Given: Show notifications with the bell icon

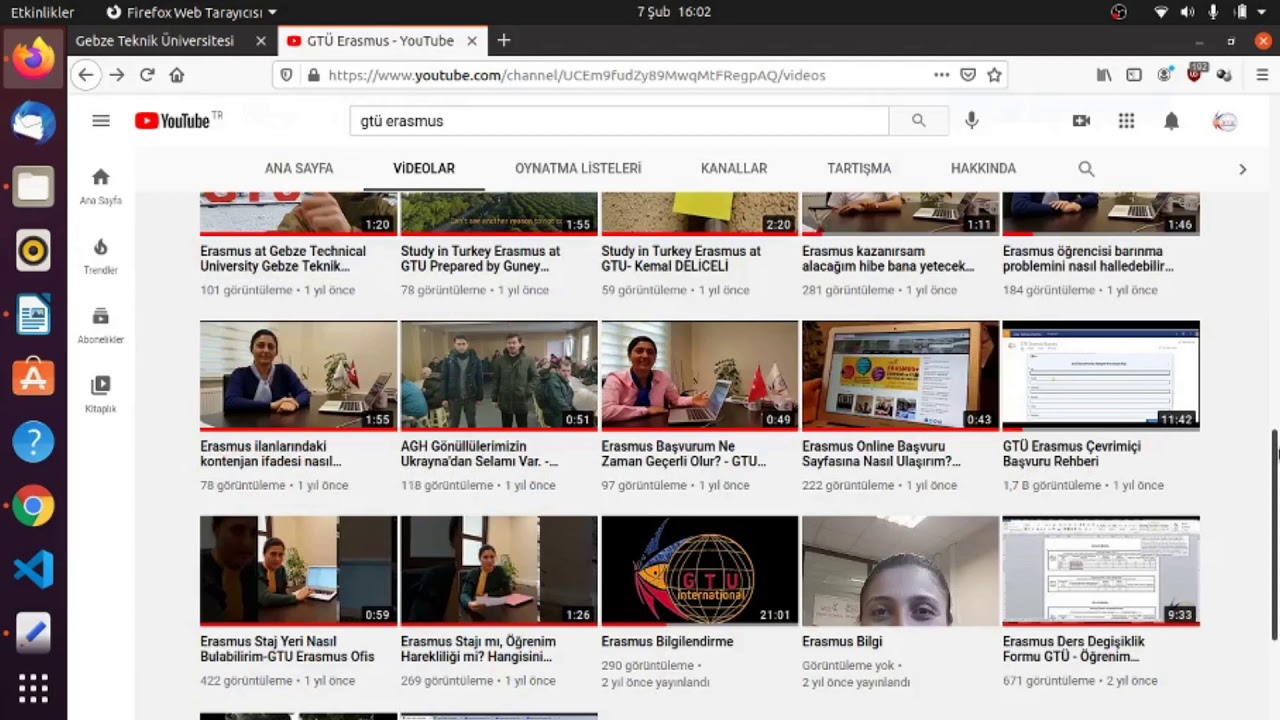Looking at the screenshot, I should click(x=1171, y=121).
